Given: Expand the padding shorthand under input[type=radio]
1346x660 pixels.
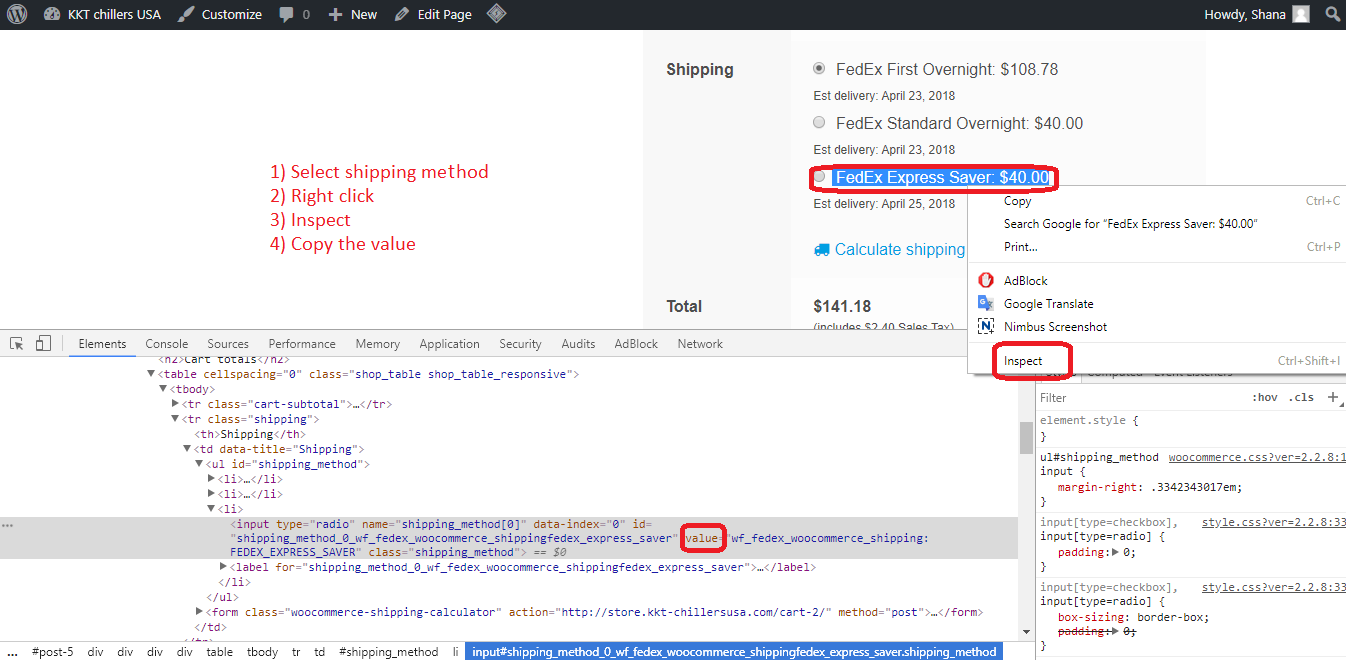Looking at the screenshot, I should (x=1114, y=552).
